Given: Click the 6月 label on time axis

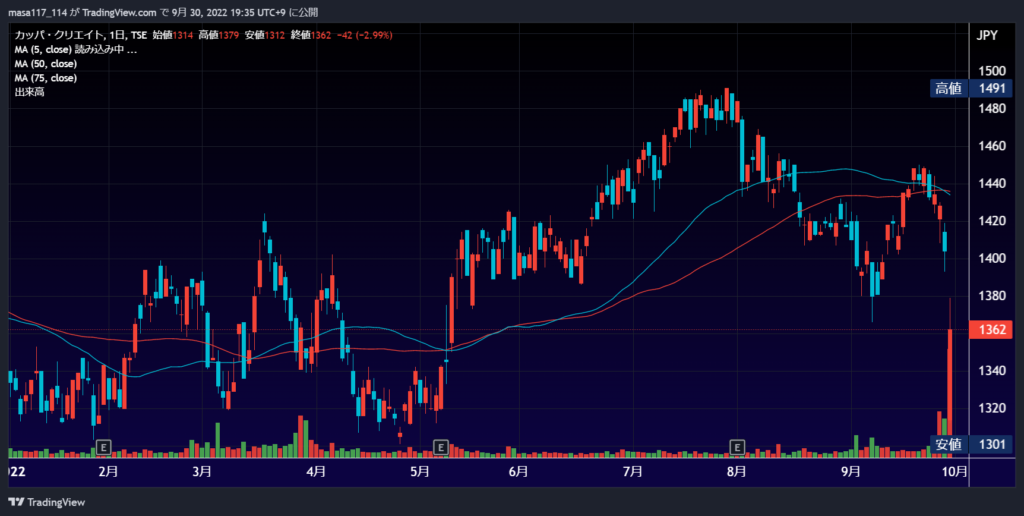Looking at the screenshot, I should coord(518,472).
